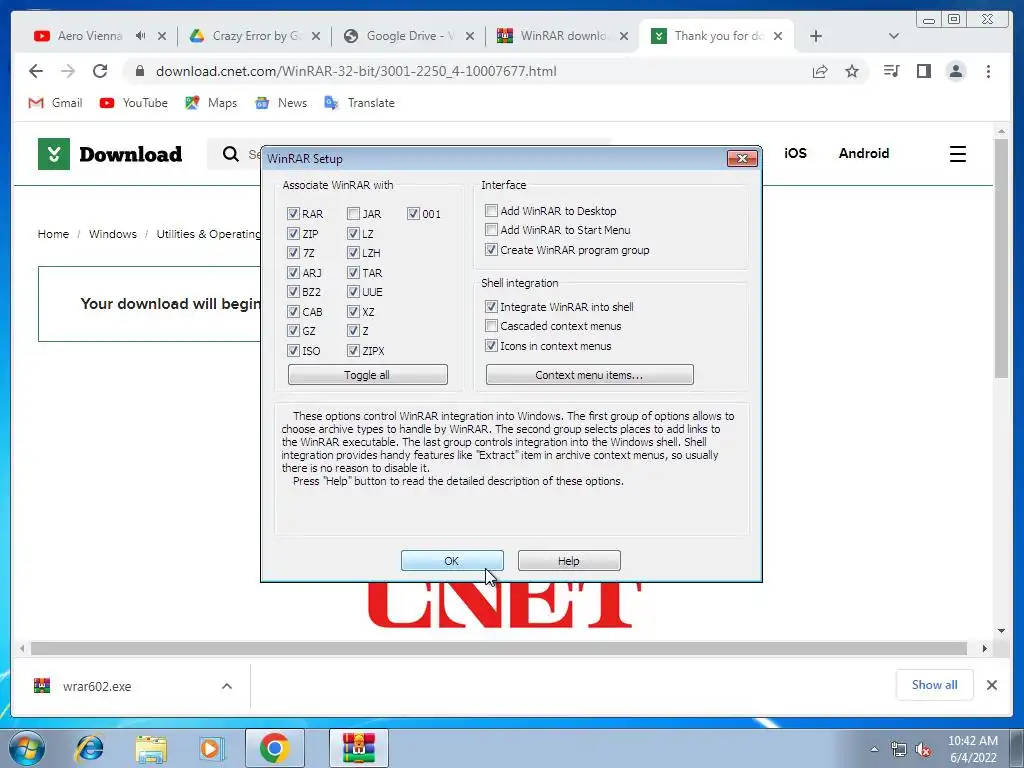Show hidden system tray icons arrow
This screenshot has width=1024, height=768.
pyautogui.click(x=874, y=750)
